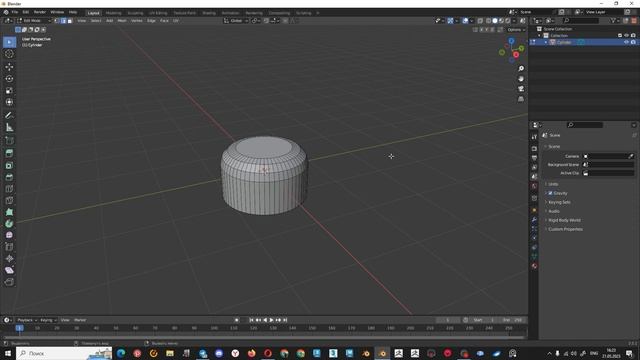This screenshot has height=360, width=640.
Task: Jump to the timeline start button
Action: [251, 320]
